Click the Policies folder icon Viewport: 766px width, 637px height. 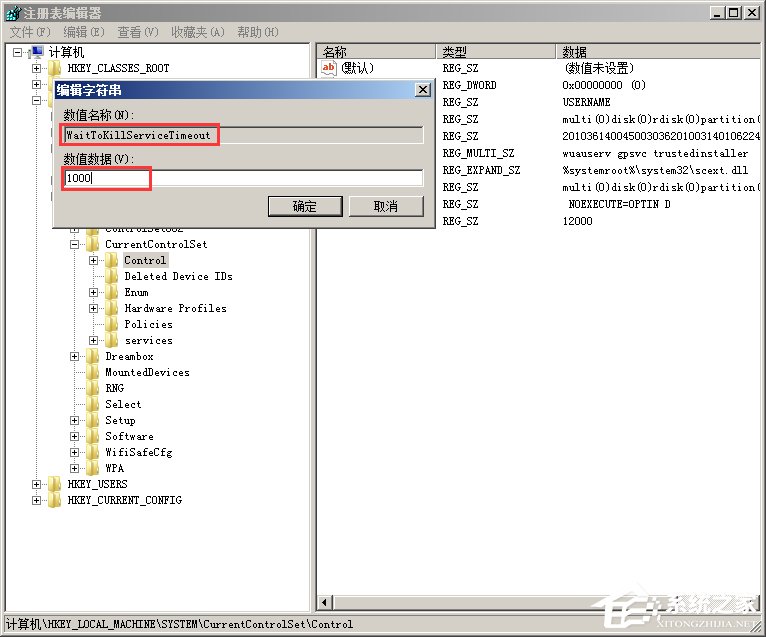(111, 324)
